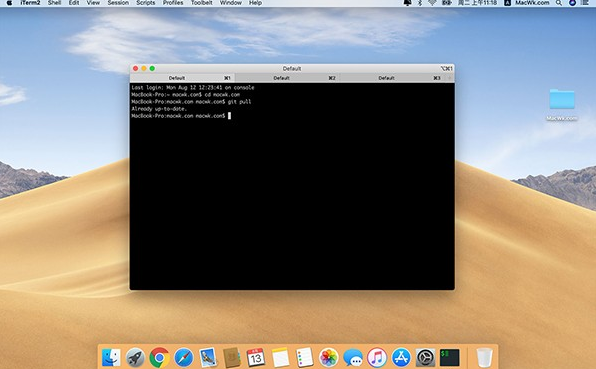Image resolution: width=596 pixels, height=369 pixels.
Task: Launch Google Chrome from the Dock
Action: [x=159, y=358]
